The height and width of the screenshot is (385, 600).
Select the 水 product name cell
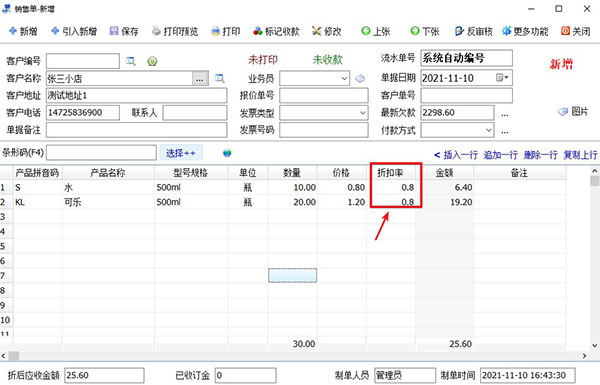click(x=108, y=188)
